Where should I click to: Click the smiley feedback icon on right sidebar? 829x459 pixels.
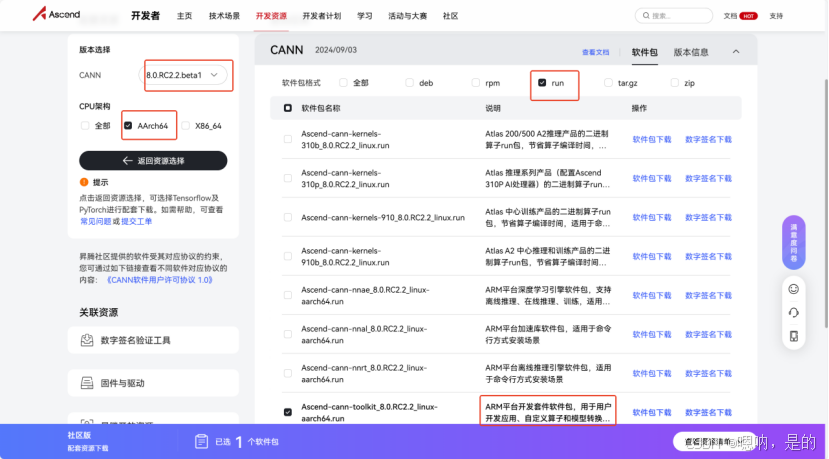[793, 289]
